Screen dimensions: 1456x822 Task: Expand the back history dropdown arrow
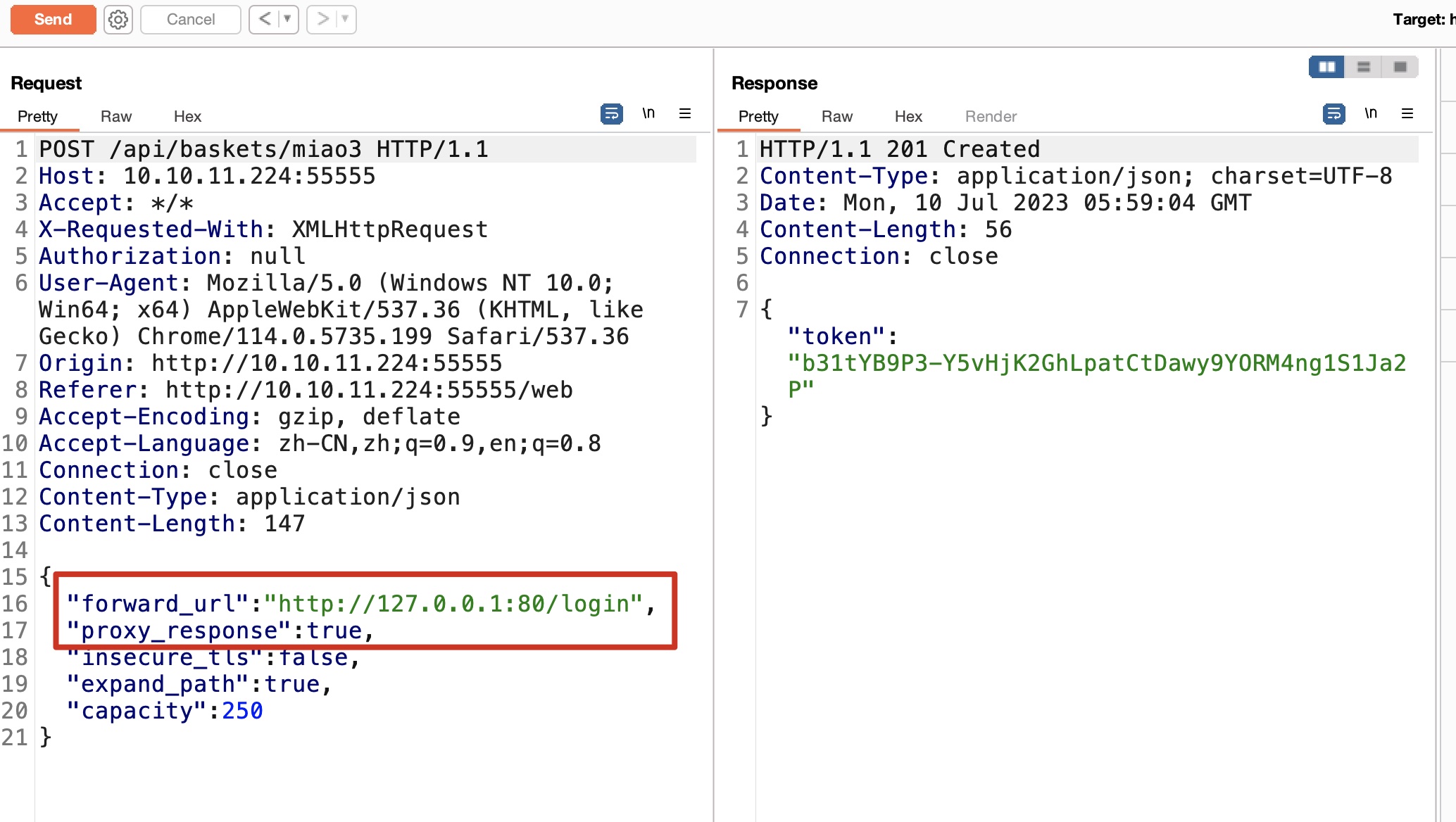(x=287, y=19)
